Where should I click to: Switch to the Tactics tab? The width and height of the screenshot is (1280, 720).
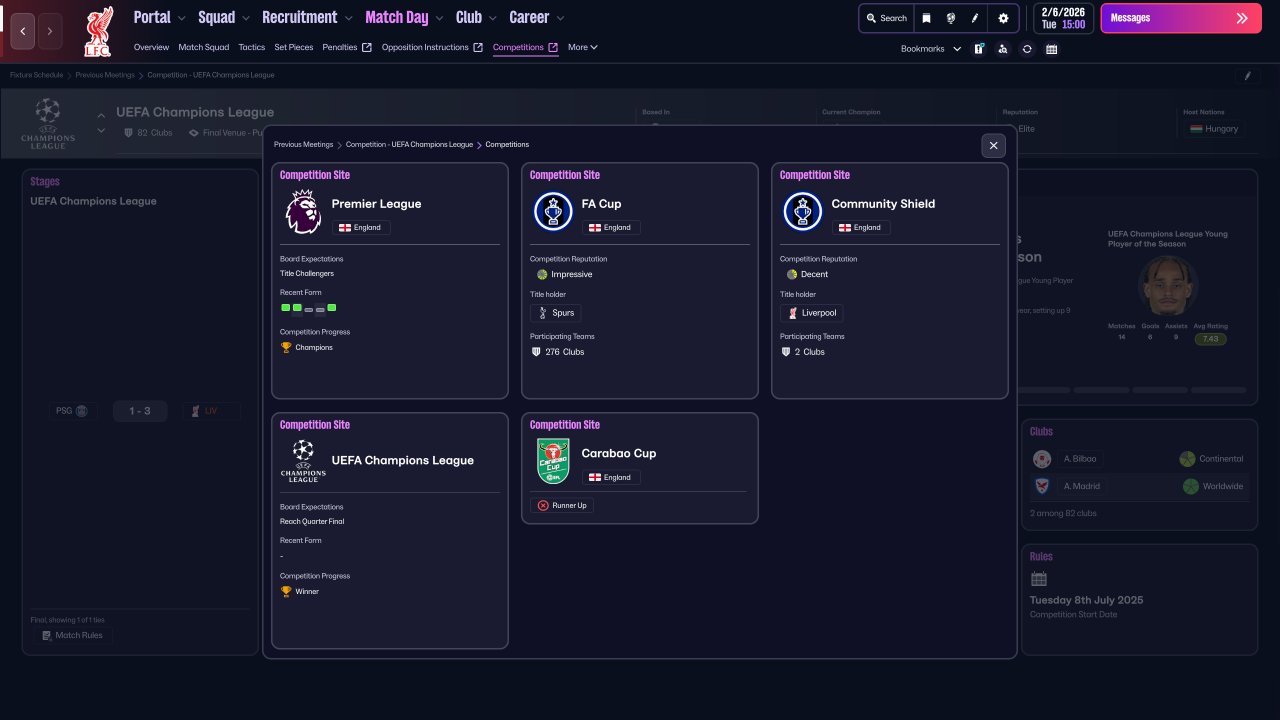click(x=252, y=47)
